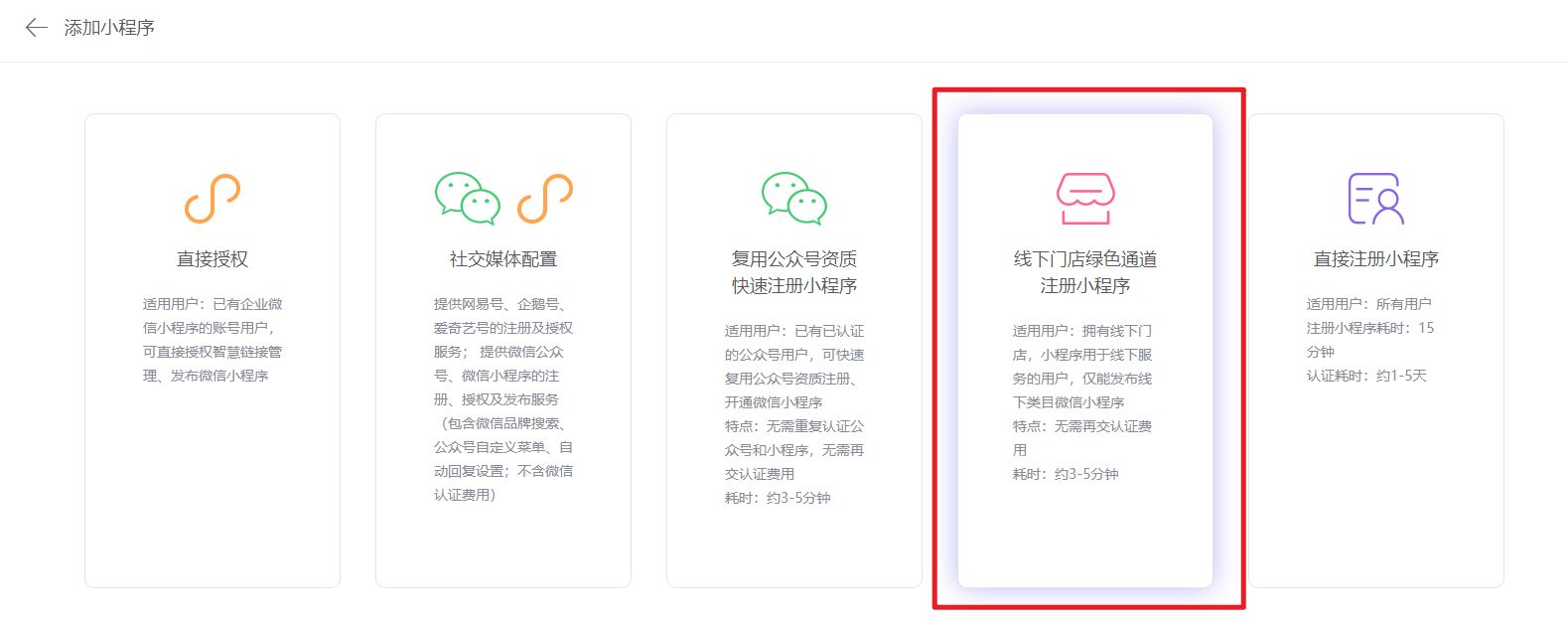Select 线下门店绿色通道注册小程序 title
This screenshot has height=621, width=1568.
point(1084,272)
